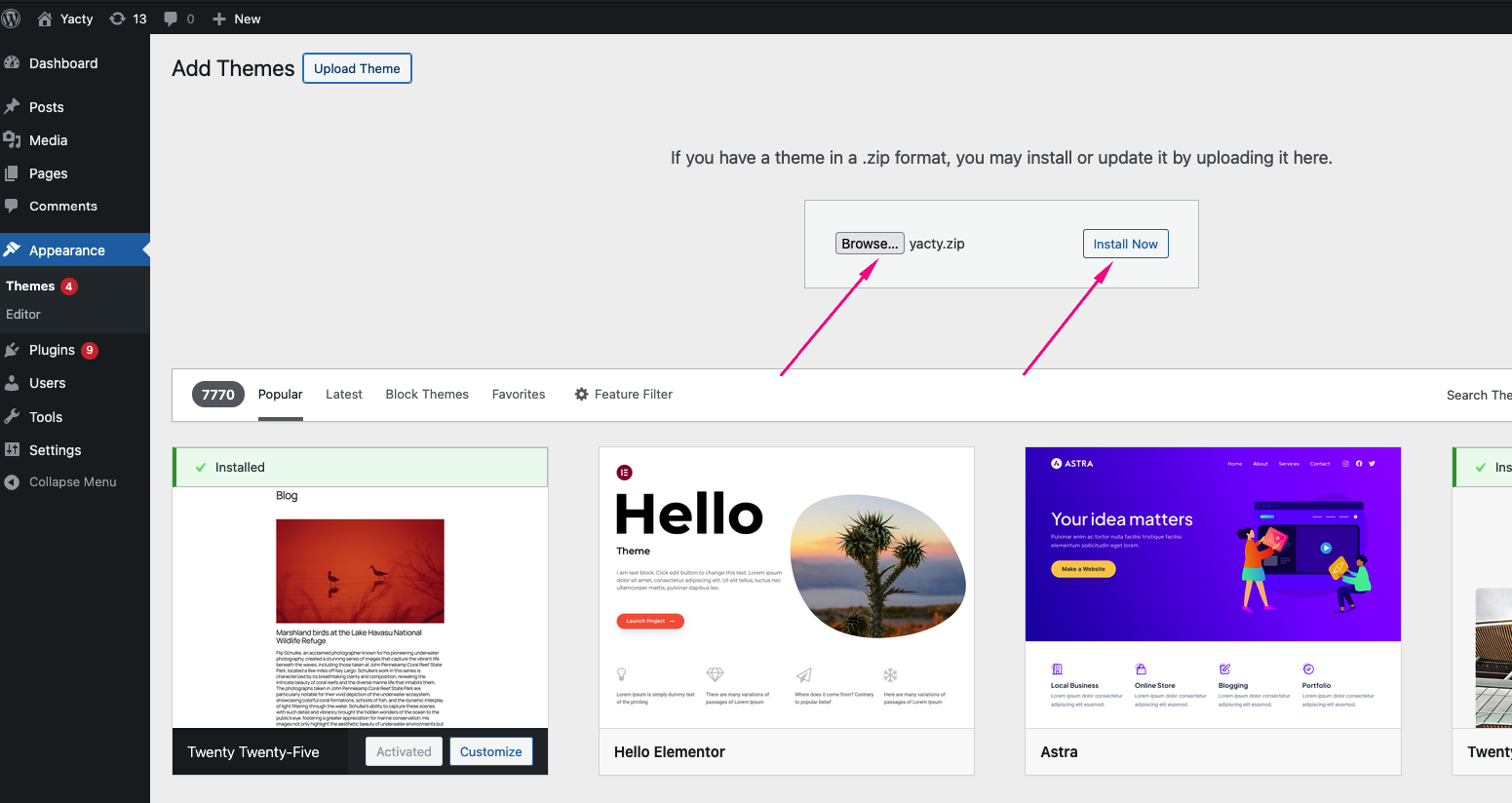Click the WordPress logo icon
Image resolution: width=1512 pixels, height=803 pixels.
(x=12, y=19)
